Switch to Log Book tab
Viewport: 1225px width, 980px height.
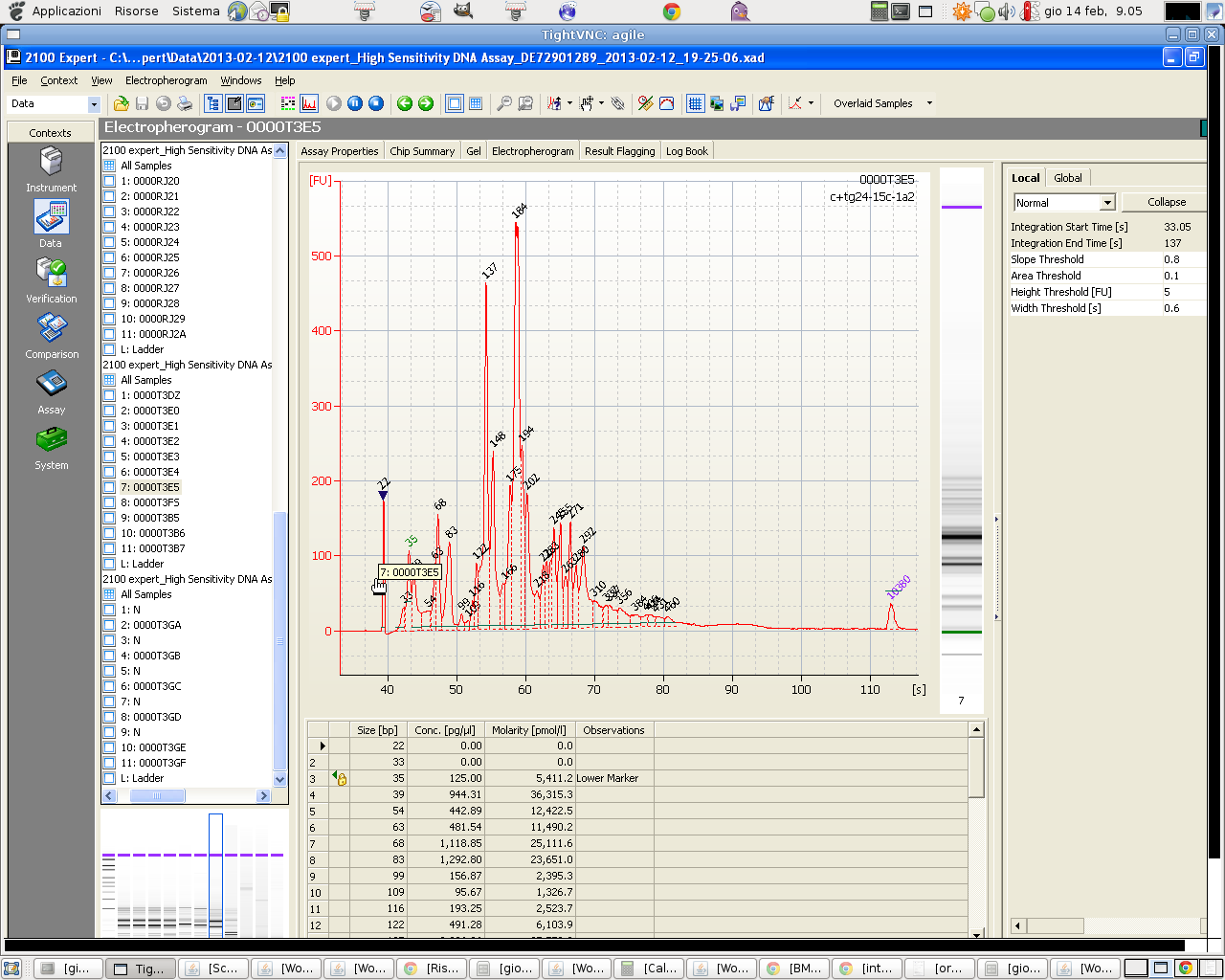(687, 151)
